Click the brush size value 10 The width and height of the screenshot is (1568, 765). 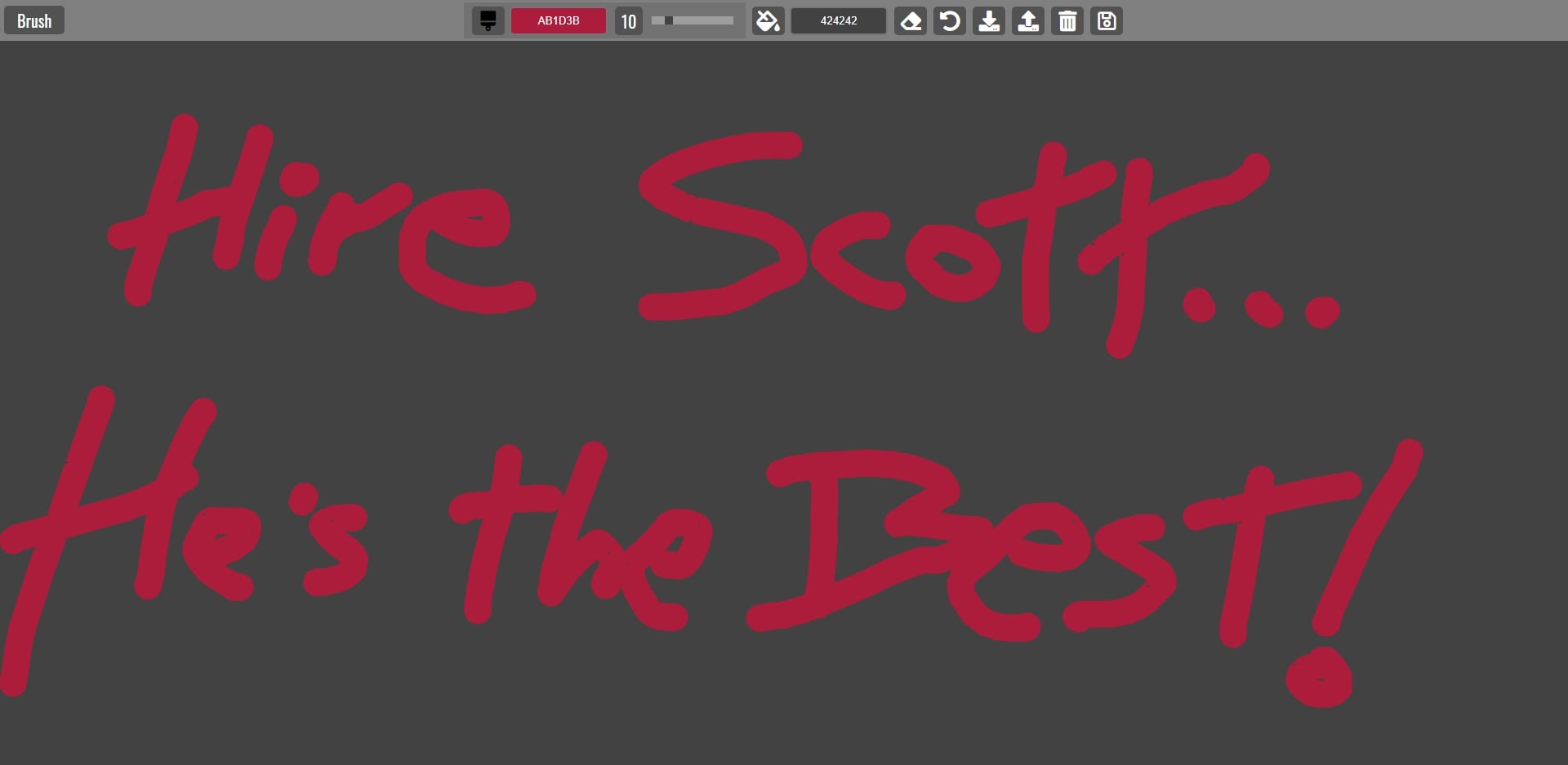point(628,20)
